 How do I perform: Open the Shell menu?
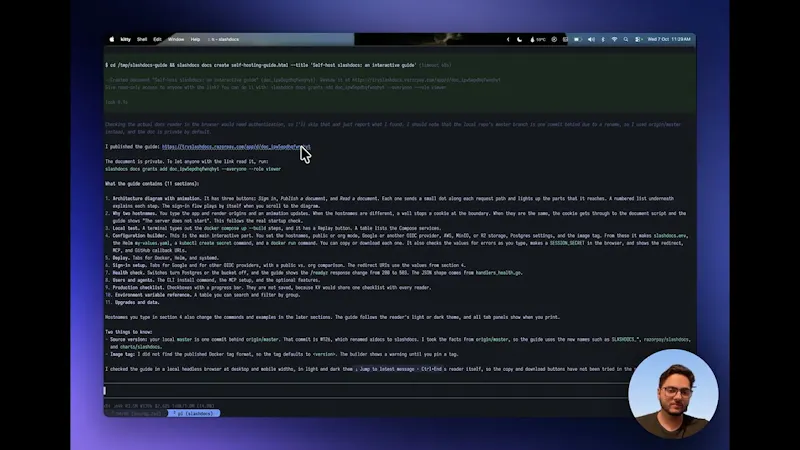tap(142, 39)
